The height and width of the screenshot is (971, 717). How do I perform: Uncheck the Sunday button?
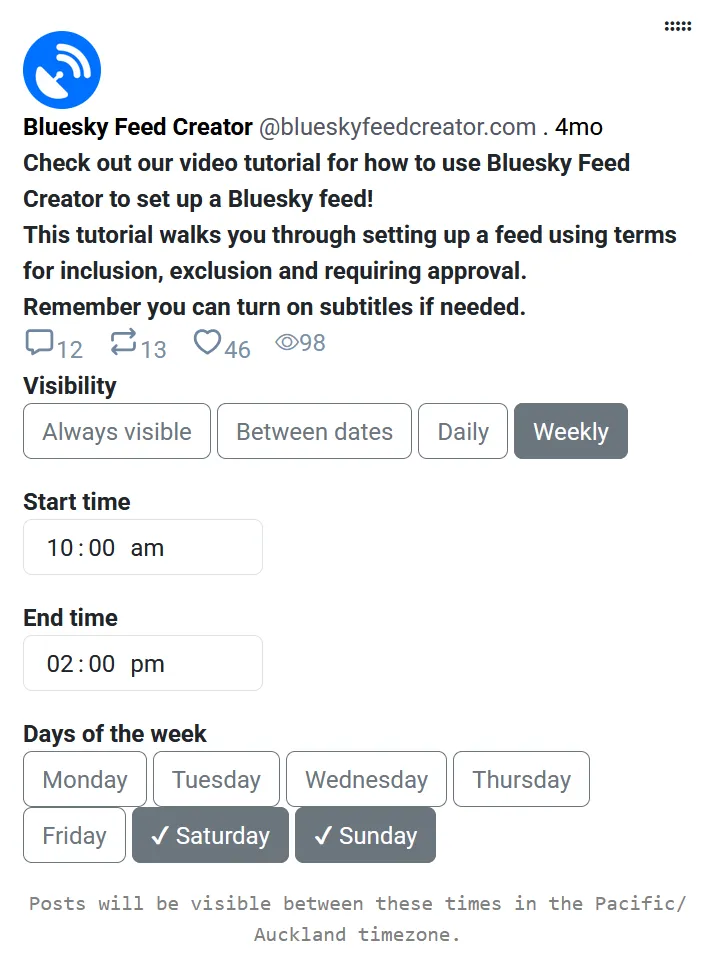pyautogui.click(x=365, y=835)
